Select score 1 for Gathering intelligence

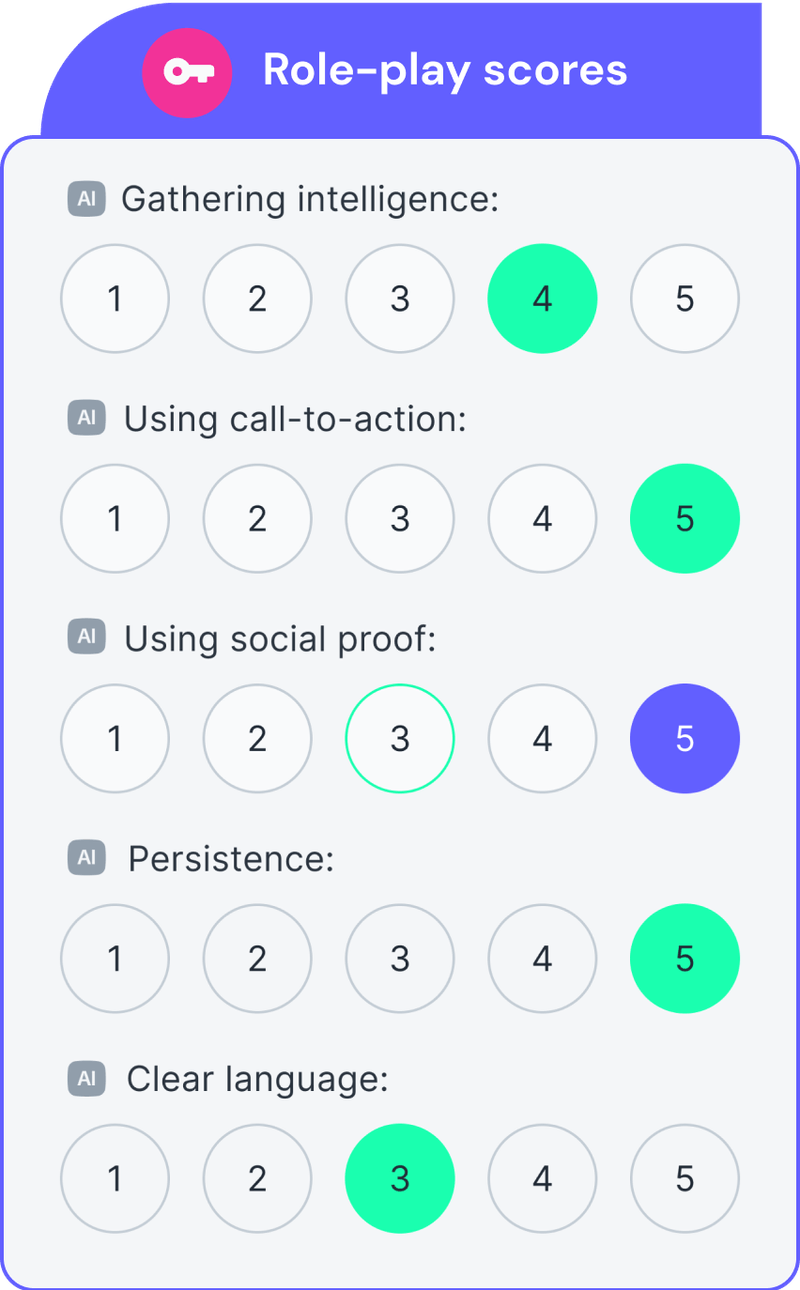tap(115, 298)
